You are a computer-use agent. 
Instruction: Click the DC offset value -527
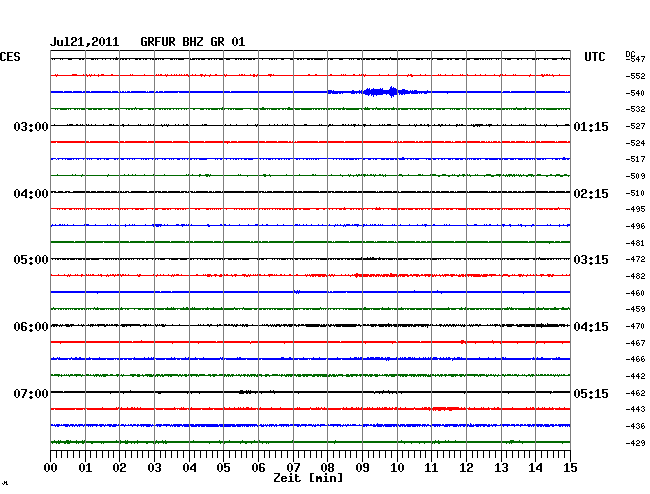click(x=635, y=126)
